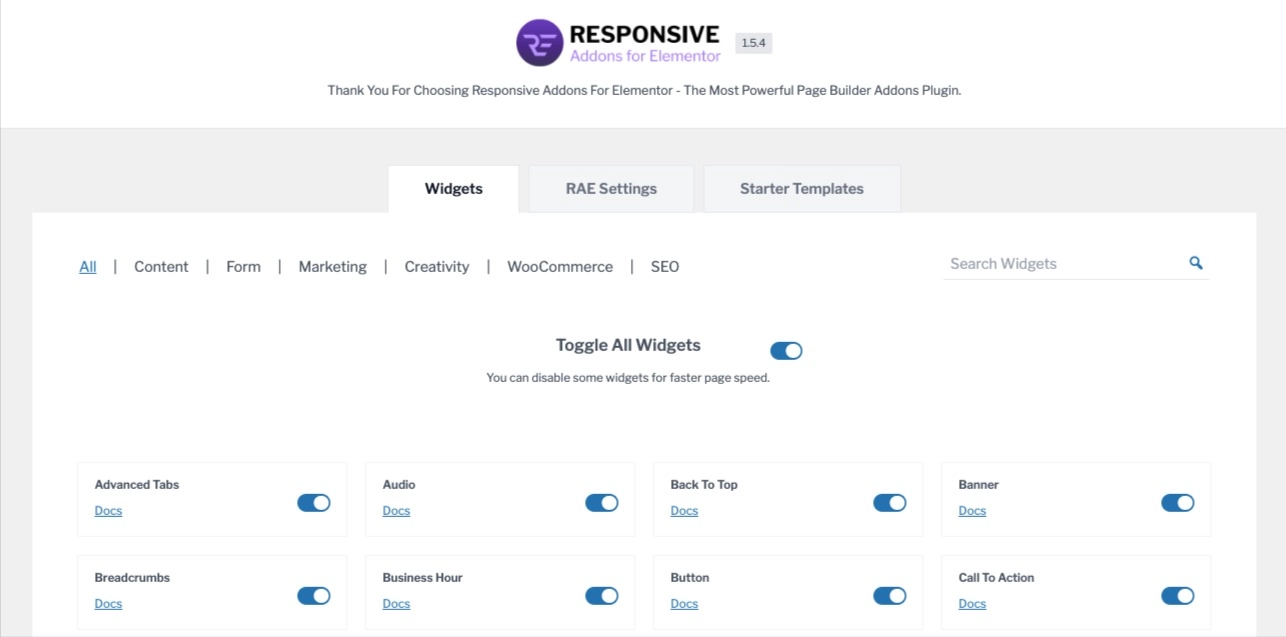Viewport: 1286px width, 637px height.
Task: Switch to the RAE Settings tab
Action: pos(611,189)
